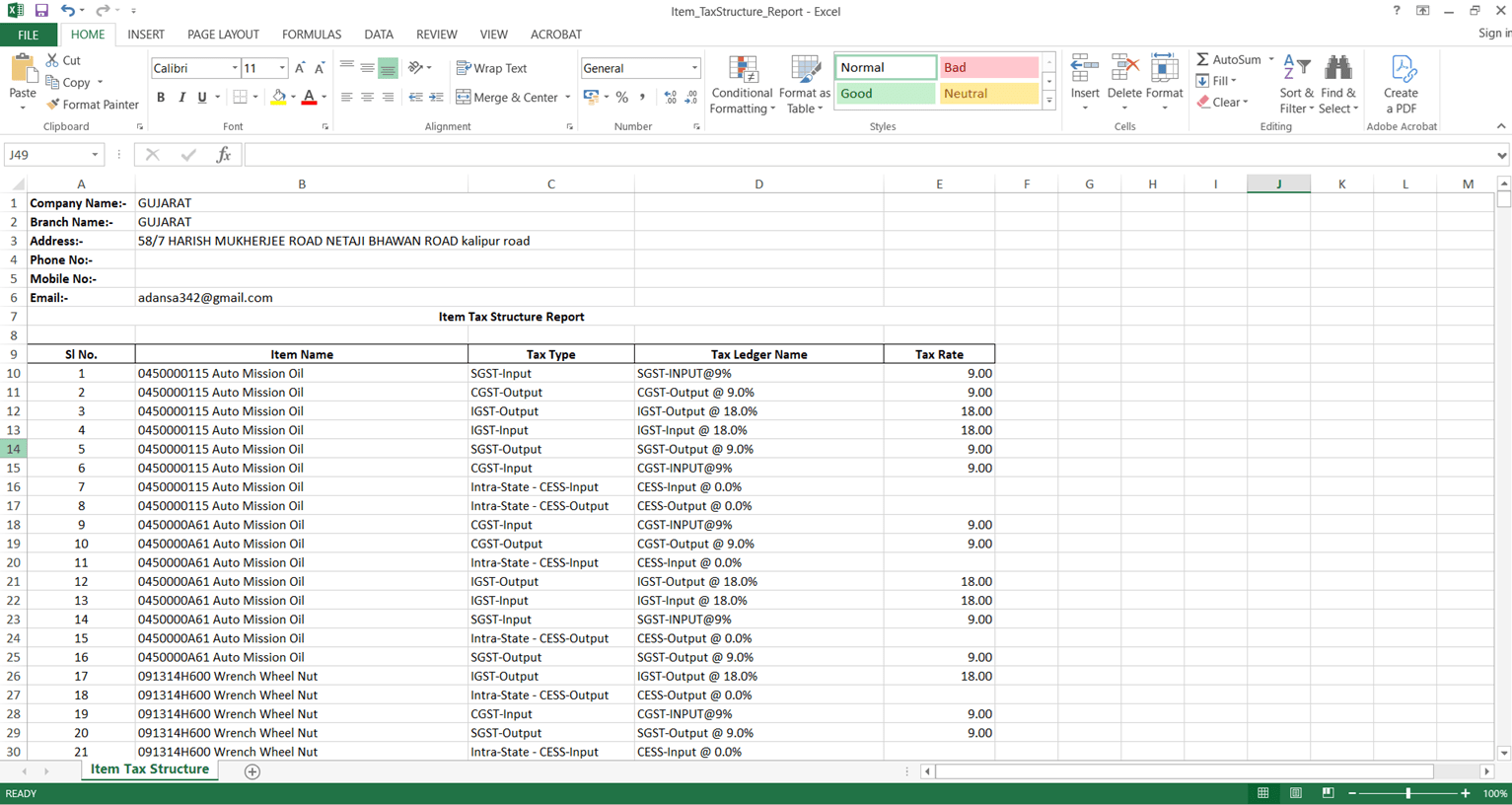Add a new sheet with the plus icon
Screen dimensions: 1512x805
tap(252, 771)
